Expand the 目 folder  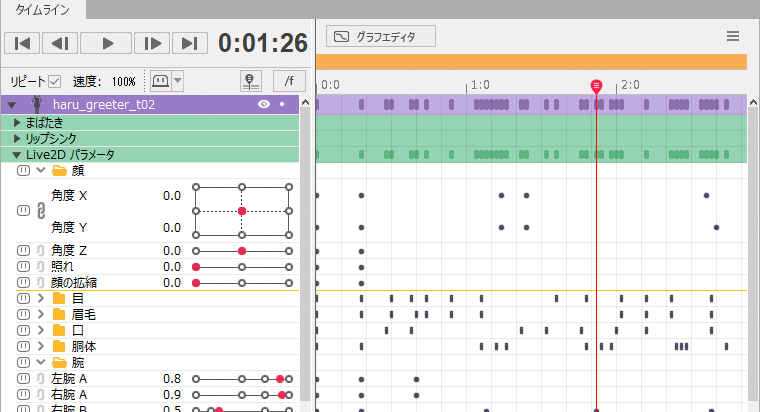point(41,298)
